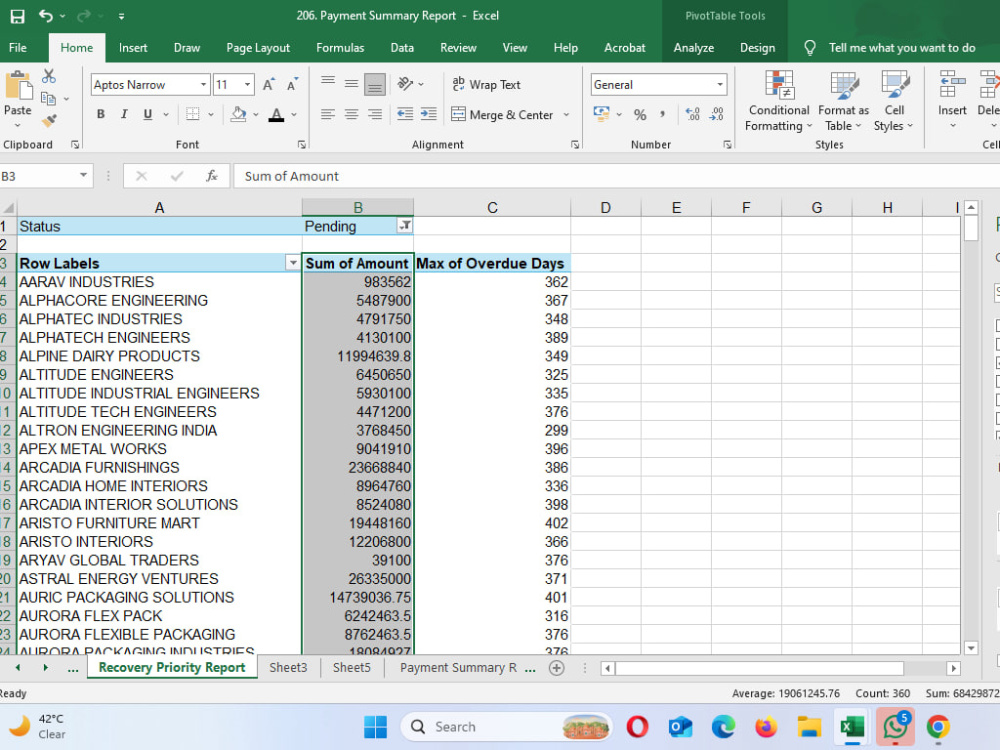The height and width of the screenshot is (750, 1000).
Task: Open the General number format dropdown
Action: point(720,85)
